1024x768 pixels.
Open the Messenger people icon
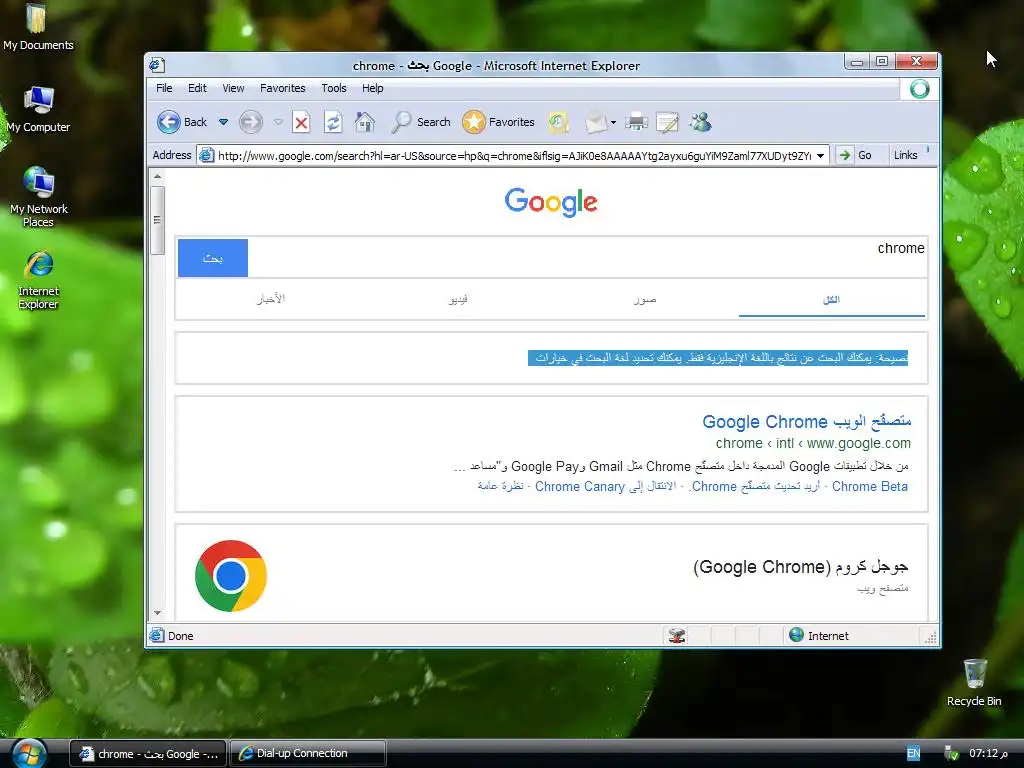click(x=701, y=122)
